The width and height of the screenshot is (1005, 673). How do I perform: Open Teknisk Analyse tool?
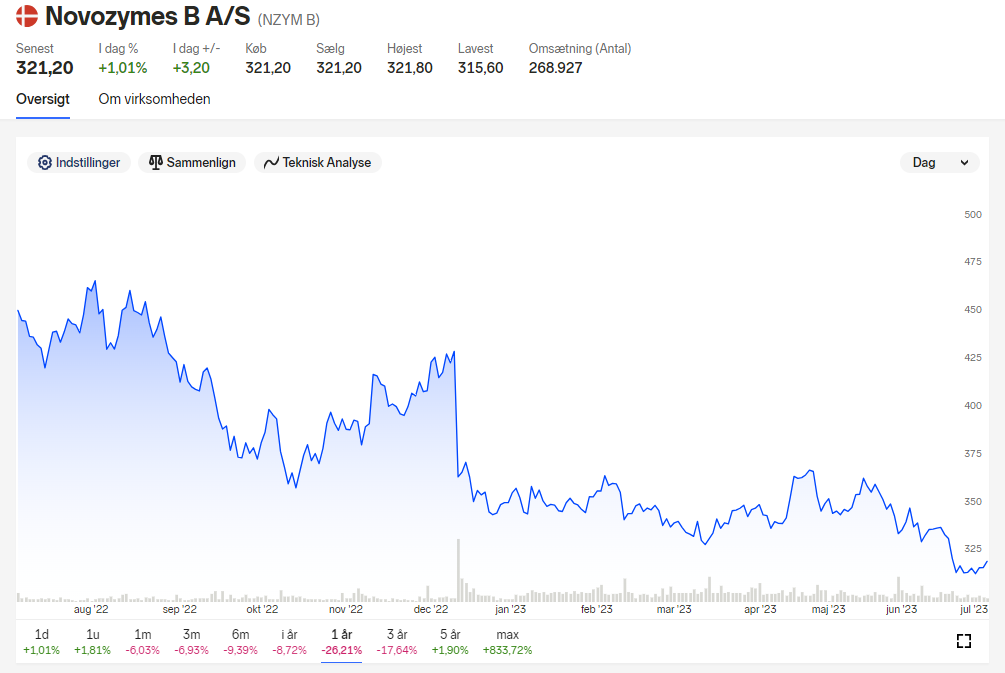[318, 162]
